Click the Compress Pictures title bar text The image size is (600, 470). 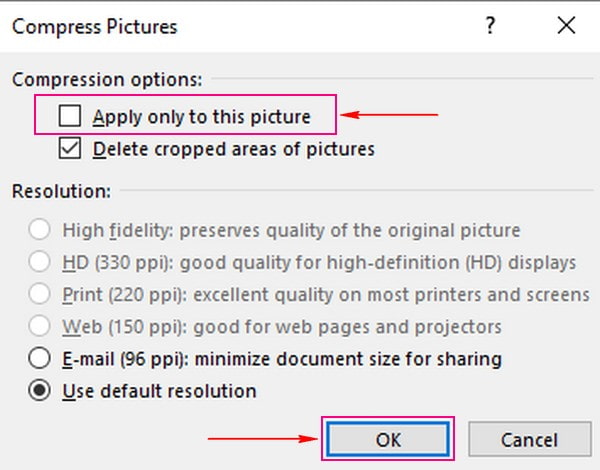click(x=95, y=27)
